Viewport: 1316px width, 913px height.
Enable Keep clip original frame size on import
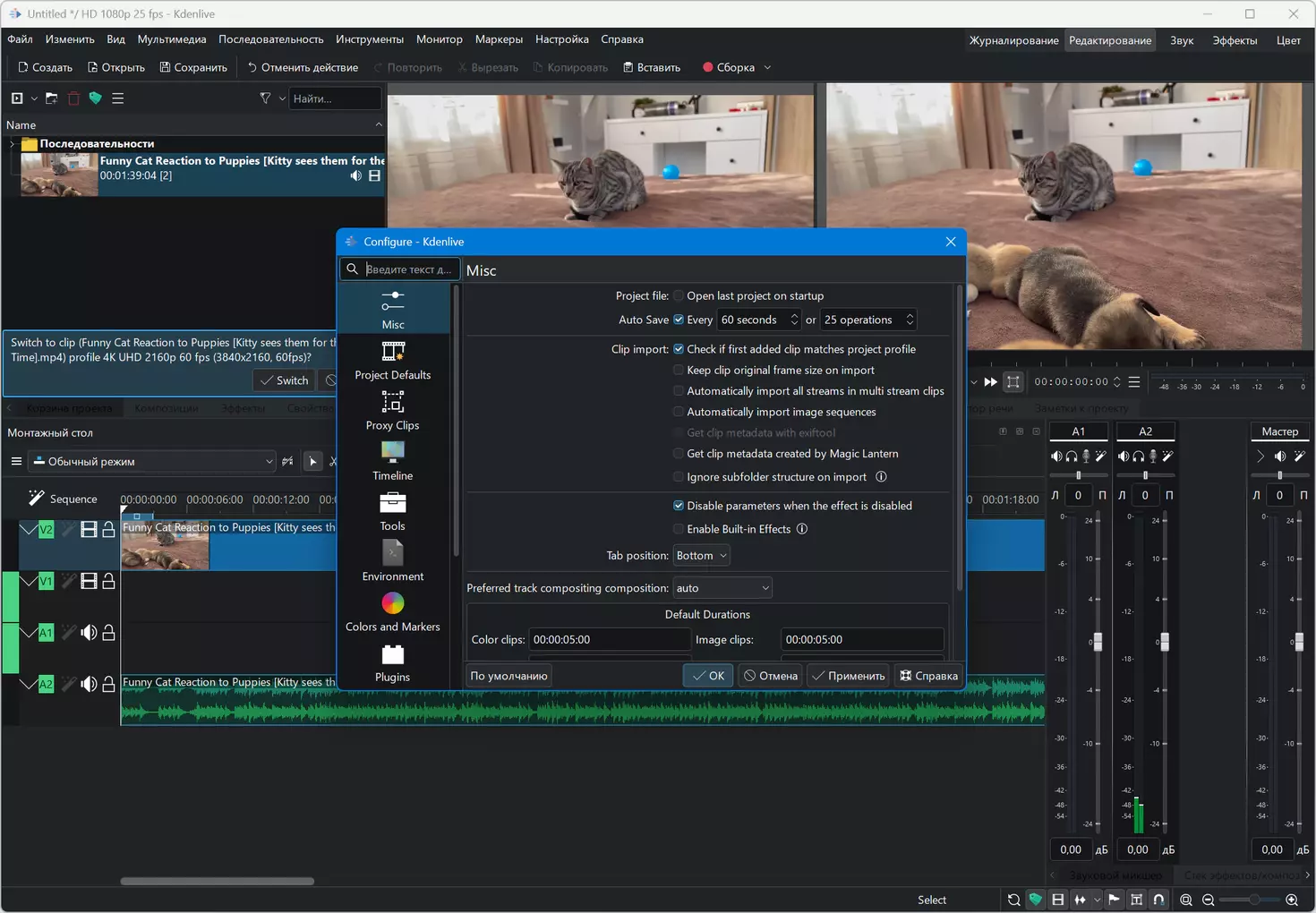tap(679, 370)
